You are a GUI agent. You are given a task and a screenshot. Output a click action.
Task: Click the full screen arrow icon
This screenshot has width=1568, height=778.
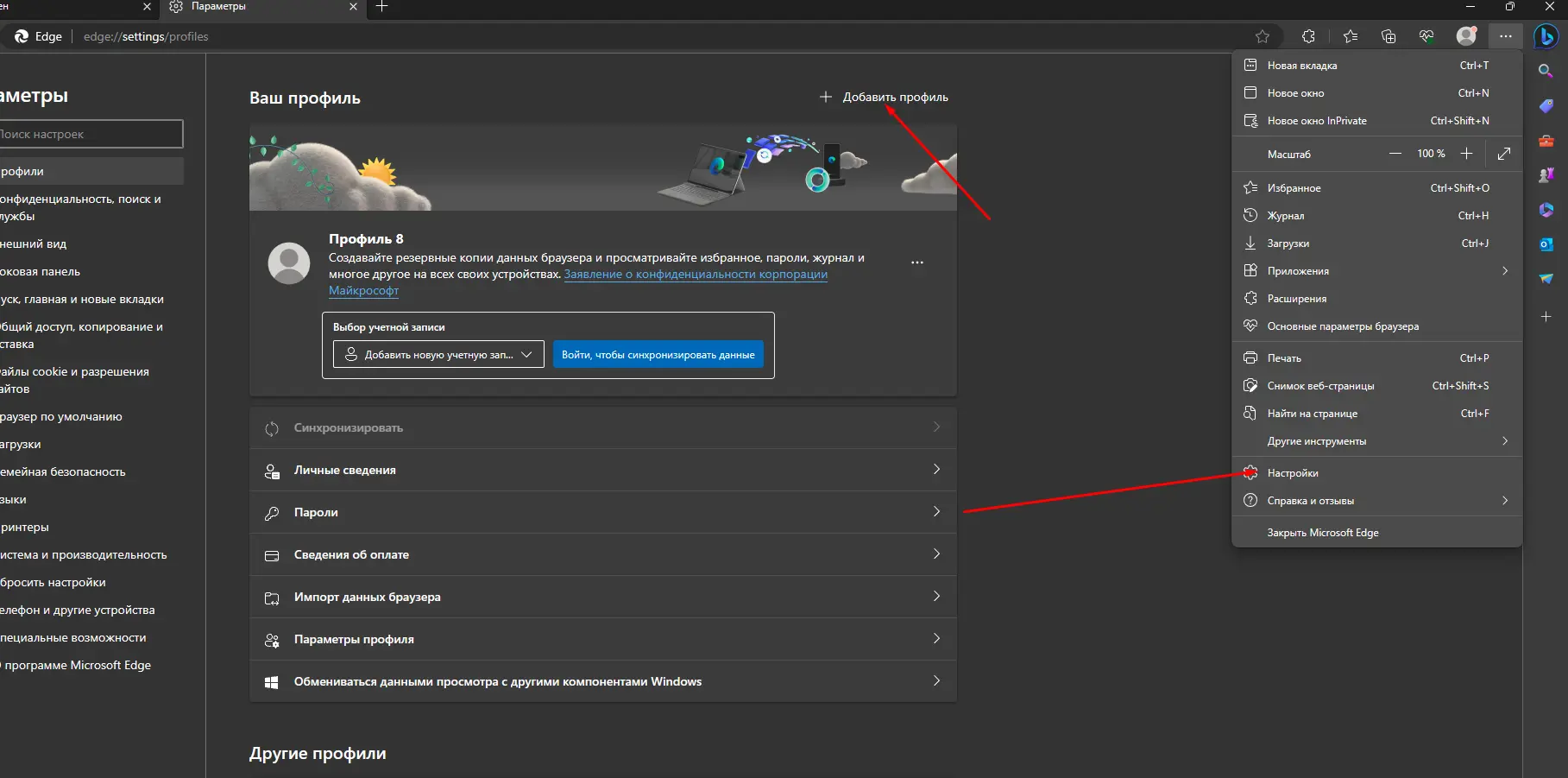1504,154
